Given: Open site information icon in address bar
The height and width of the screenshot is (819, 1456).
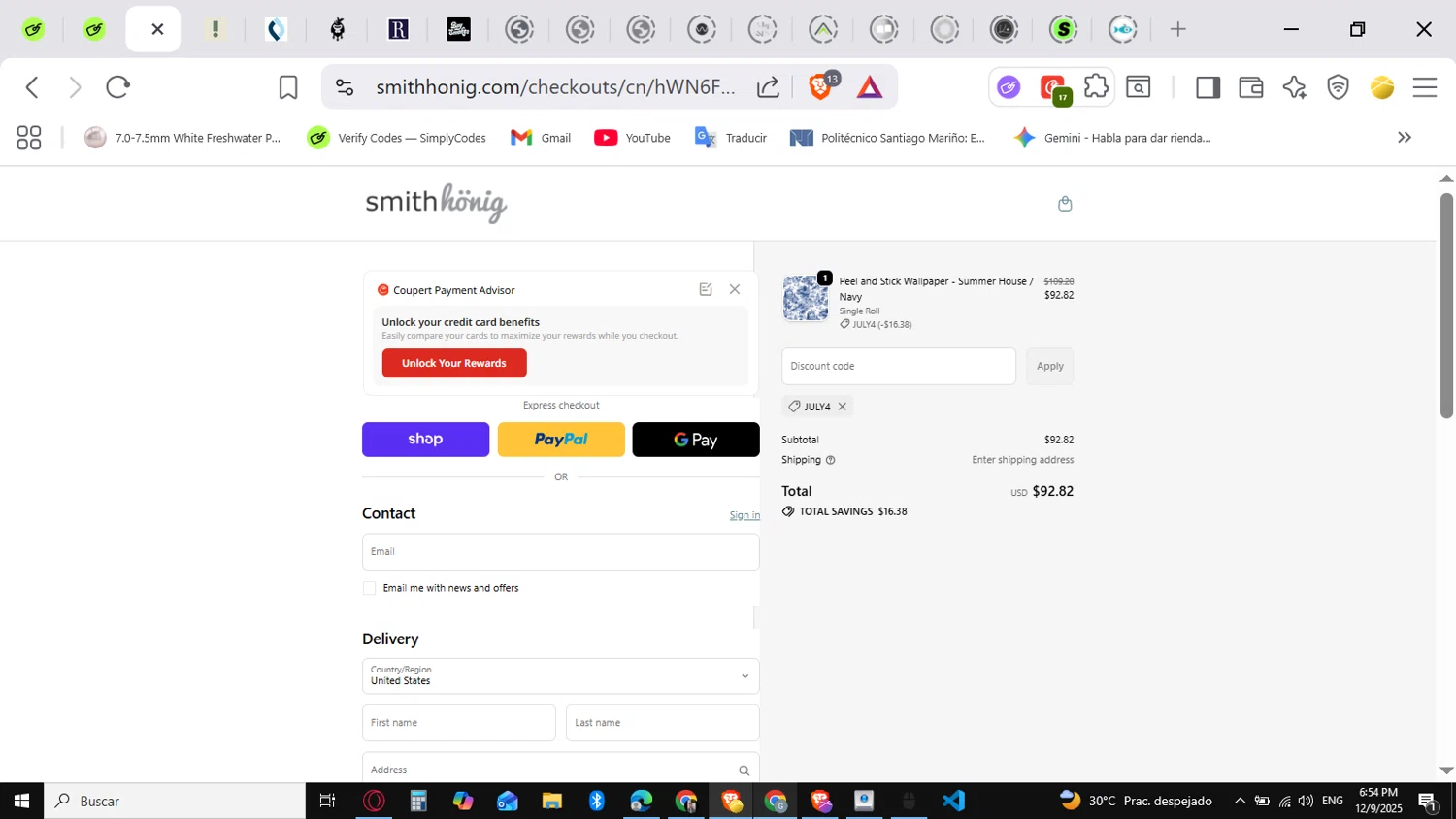Looking at the screenshot, I should pyautogui.click(x=345, y=87).
